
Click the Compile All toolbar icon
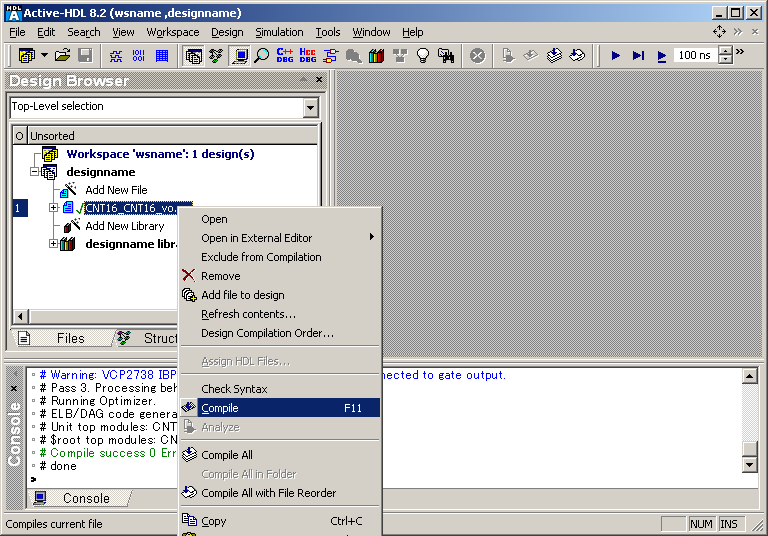pos(554,55)
